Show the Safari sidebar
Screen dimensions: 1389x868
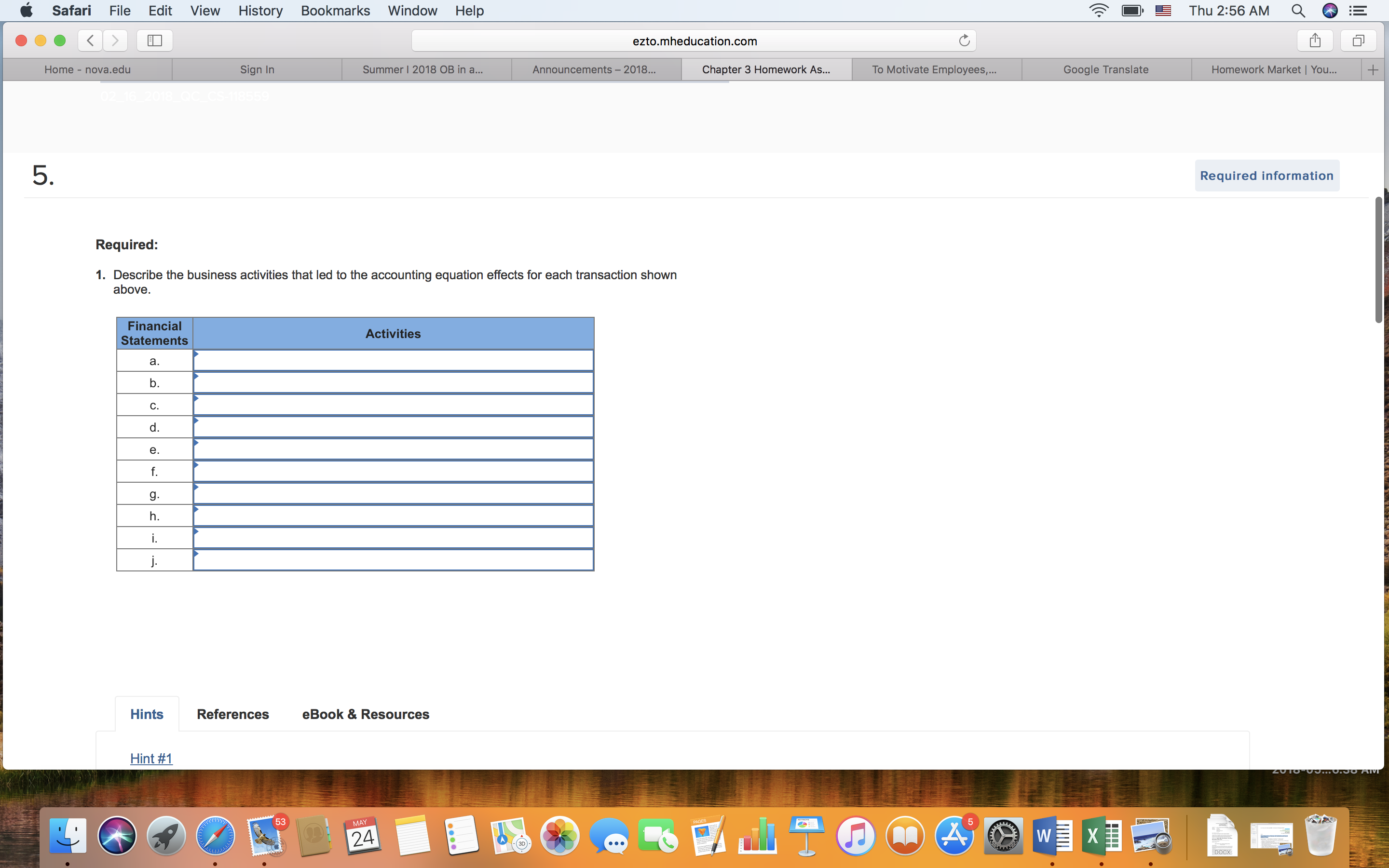click(x=155, y=40)
